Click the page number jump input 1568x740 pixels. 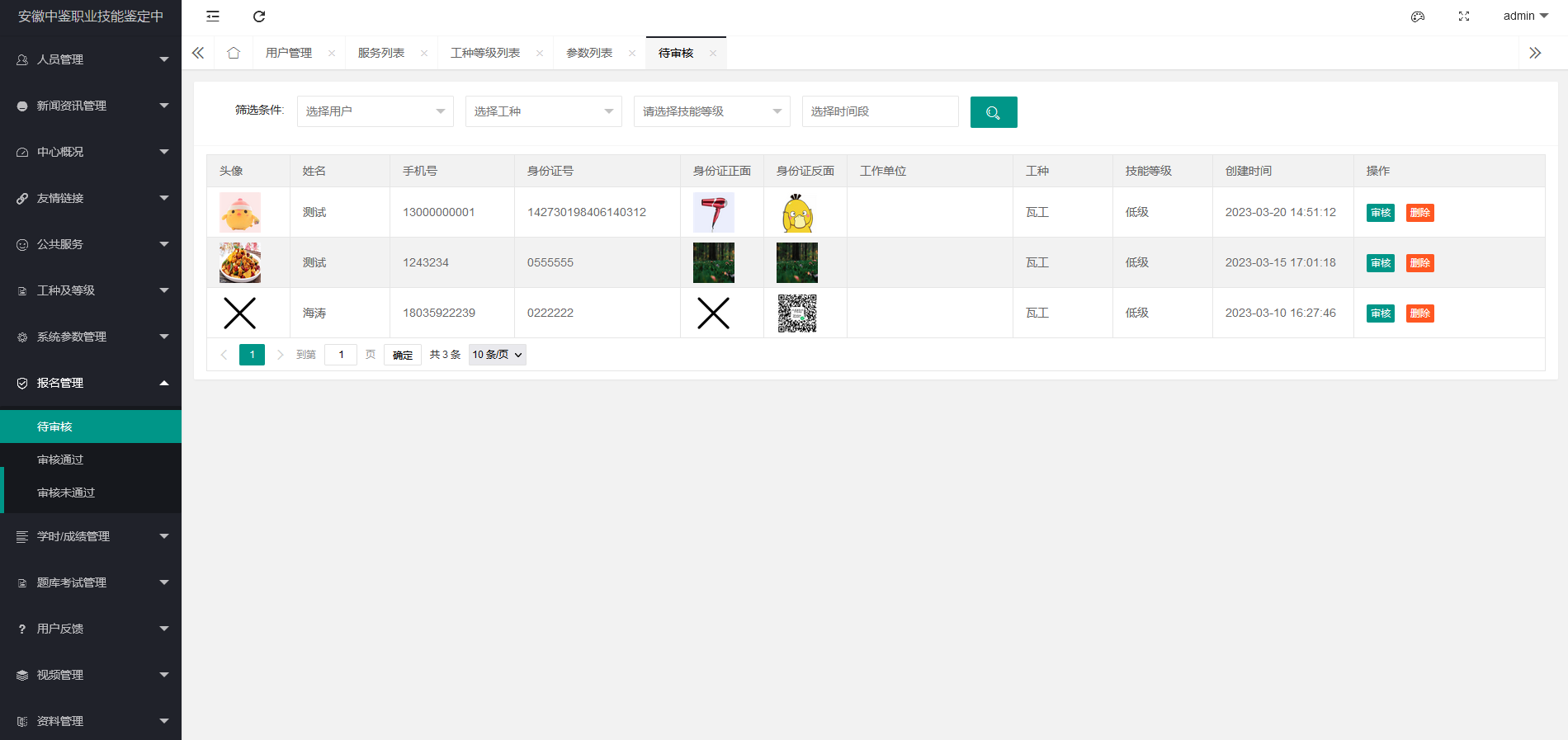click(x=341, y=355)
